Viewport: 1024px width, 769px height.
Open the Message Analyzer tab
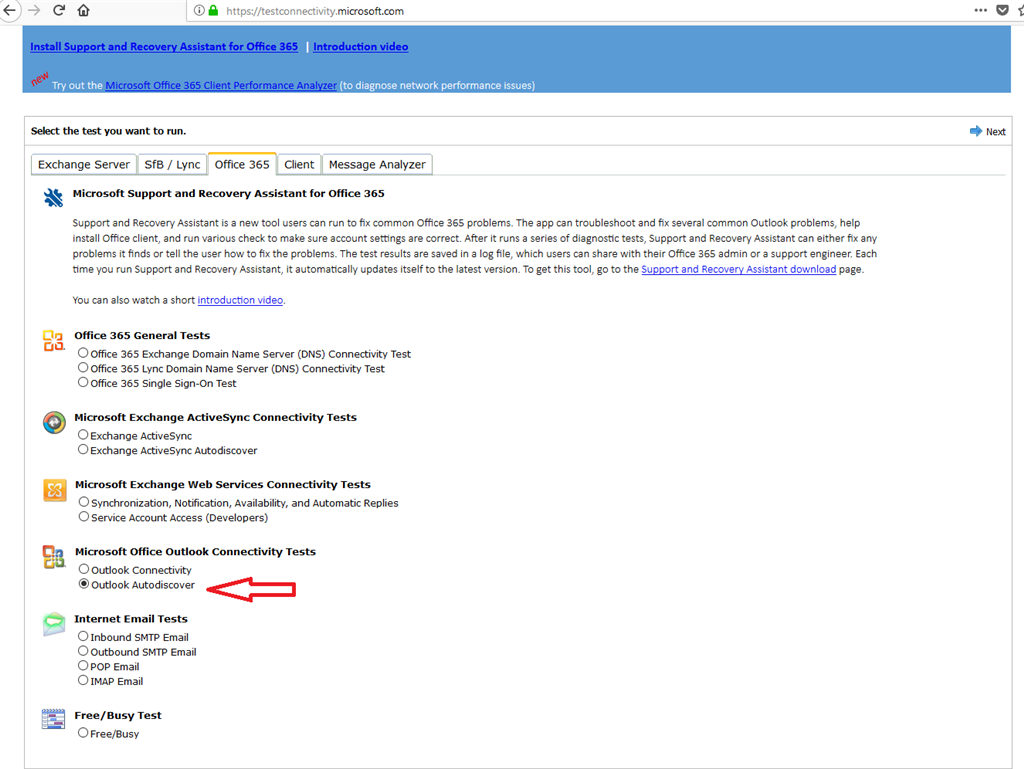click(x=377, y=165)
